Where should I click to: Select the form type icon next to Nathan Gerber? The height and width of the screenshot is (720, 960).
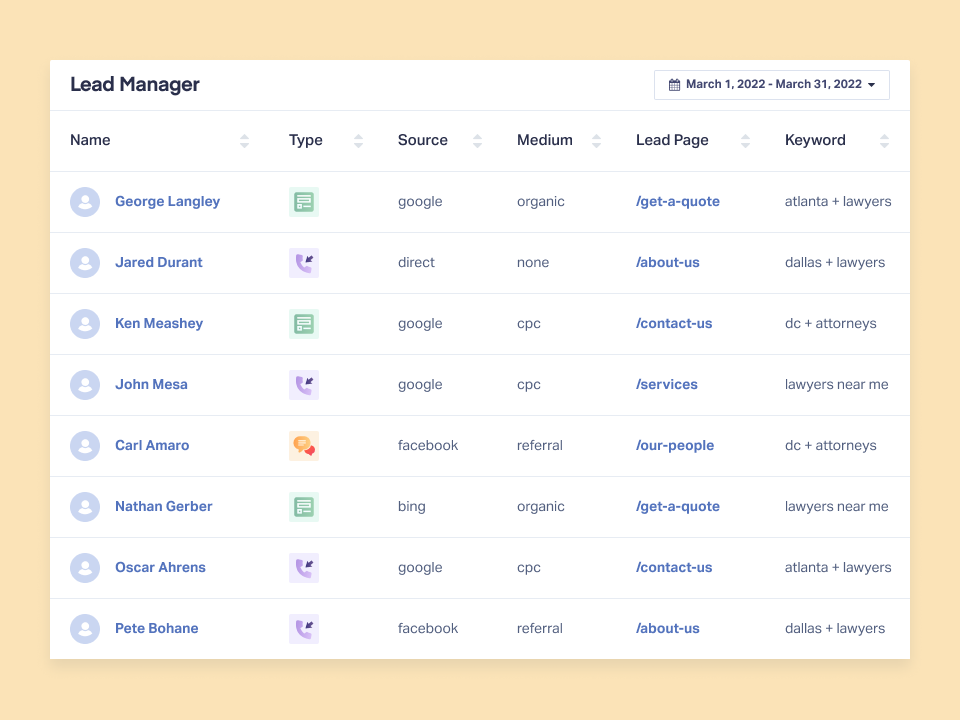pos(304,506)
